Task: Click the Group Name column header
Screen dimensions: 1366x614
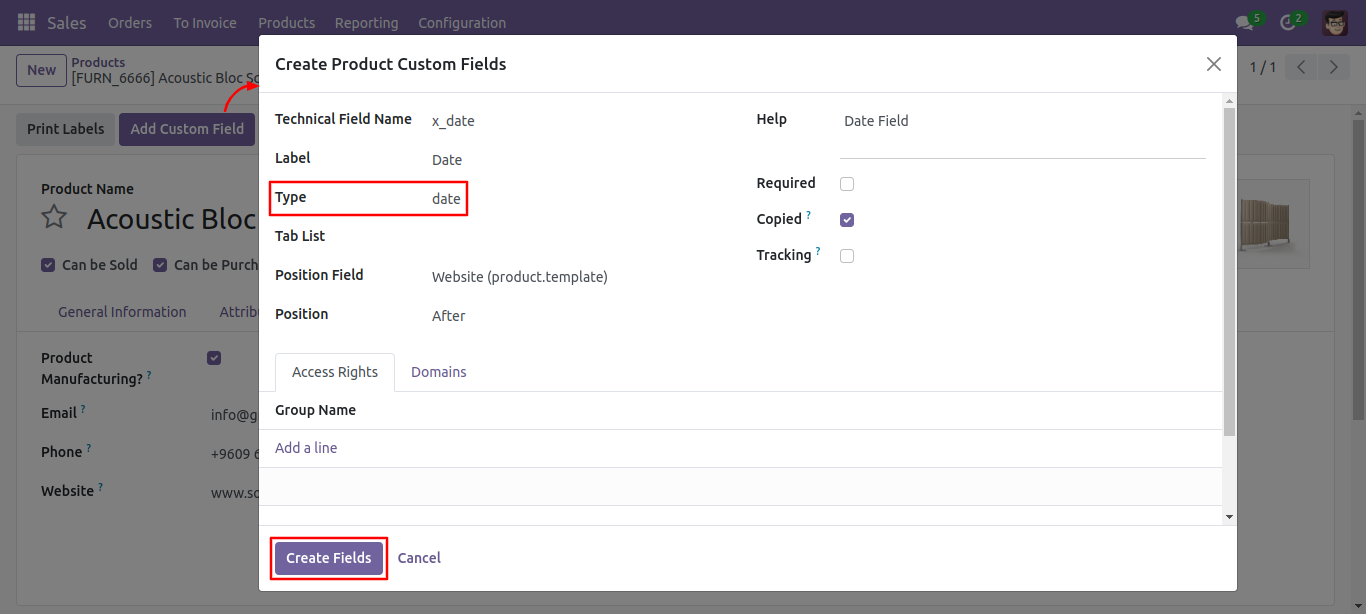Action: tap(315, 410)
